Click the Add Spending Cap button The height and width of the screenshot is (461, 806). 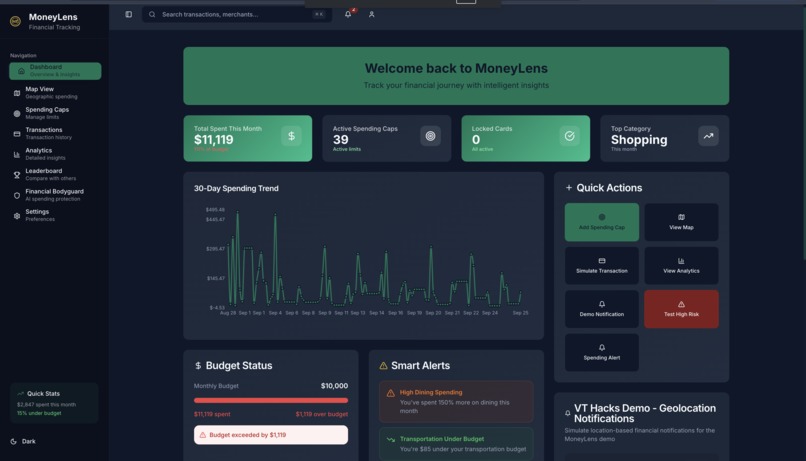click(602, 222)
